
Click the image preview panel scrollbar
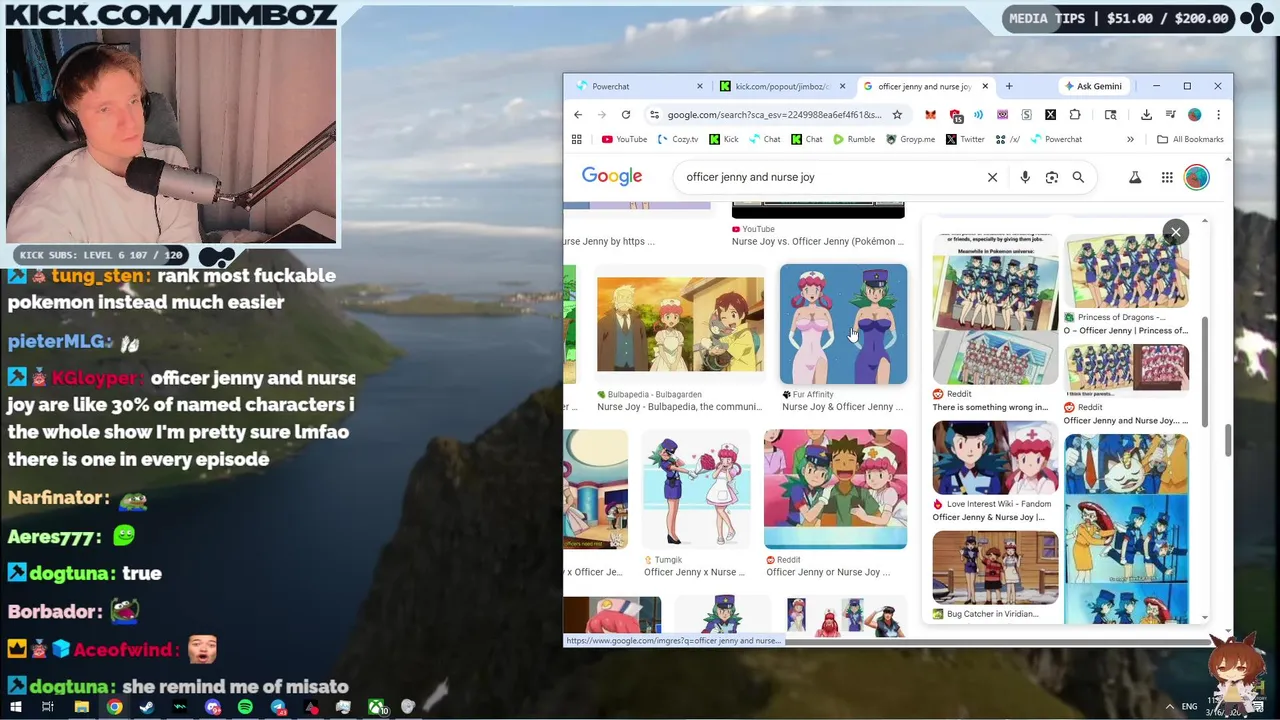[1205, 370]
